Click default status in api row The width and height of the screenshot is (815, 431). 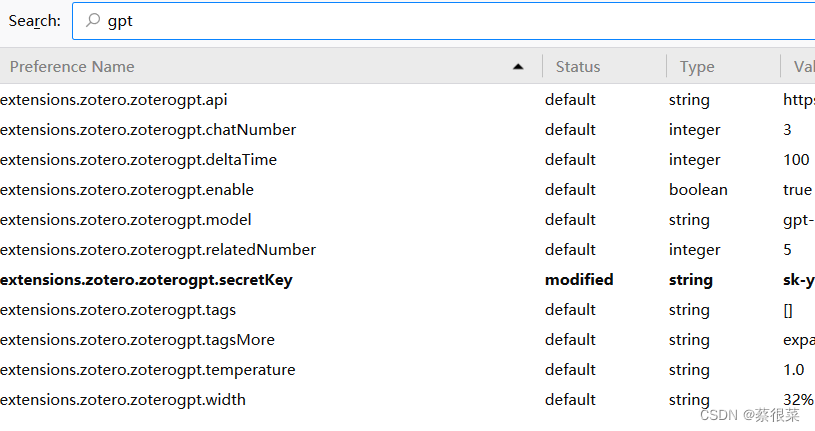[x=570, y=100]
